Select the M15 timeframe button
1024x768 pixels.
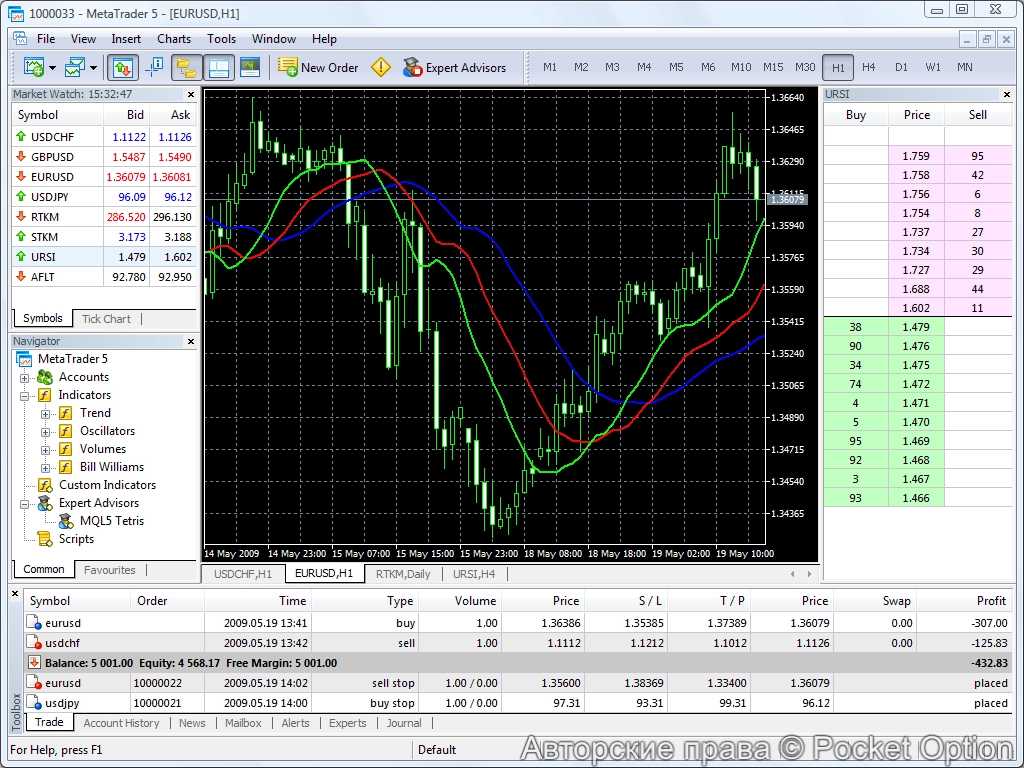click(773, 67)
